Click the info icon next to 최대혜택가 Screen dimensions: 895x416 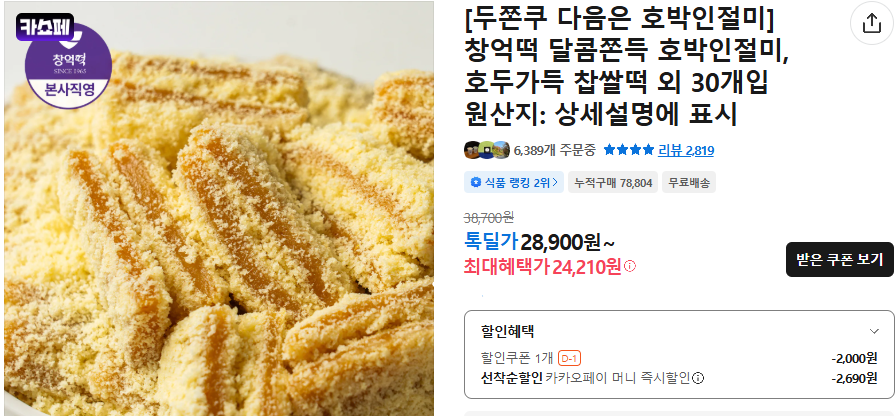pos(630,266)
